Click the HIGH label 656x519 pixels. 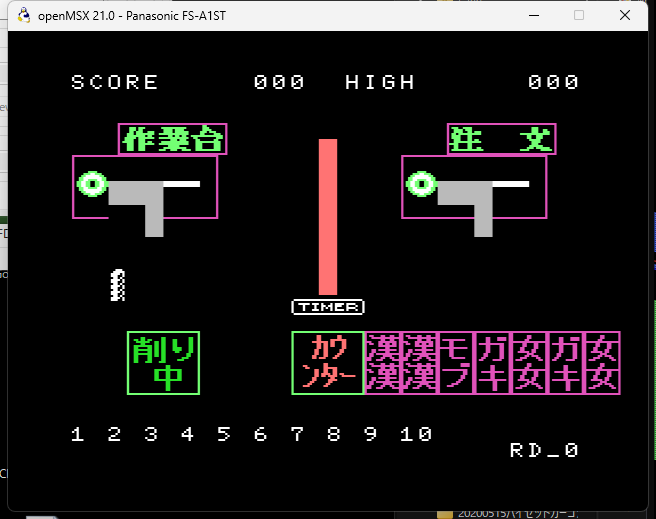point(380,82)
